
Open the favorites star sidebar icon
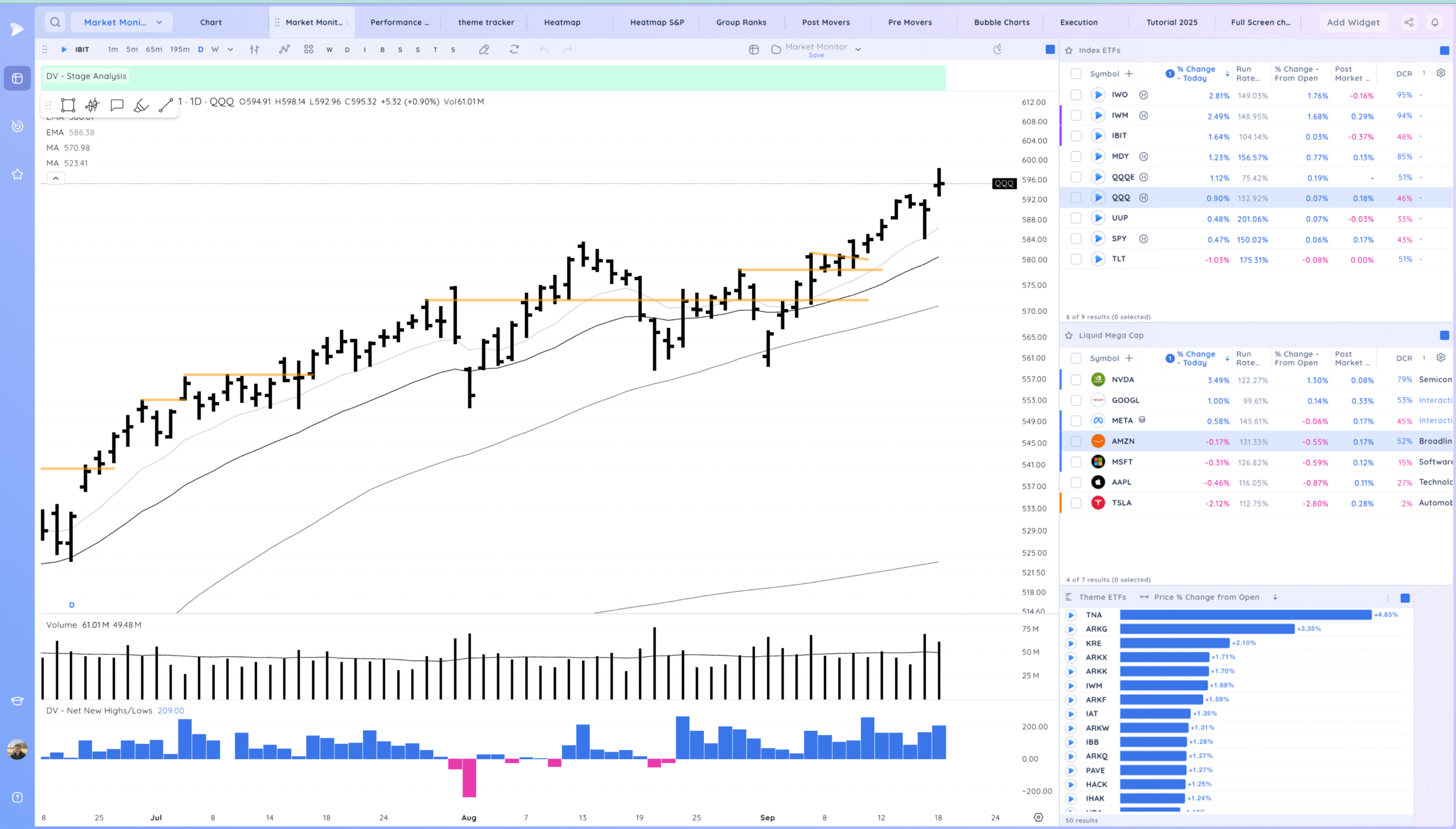coord(17,174)
